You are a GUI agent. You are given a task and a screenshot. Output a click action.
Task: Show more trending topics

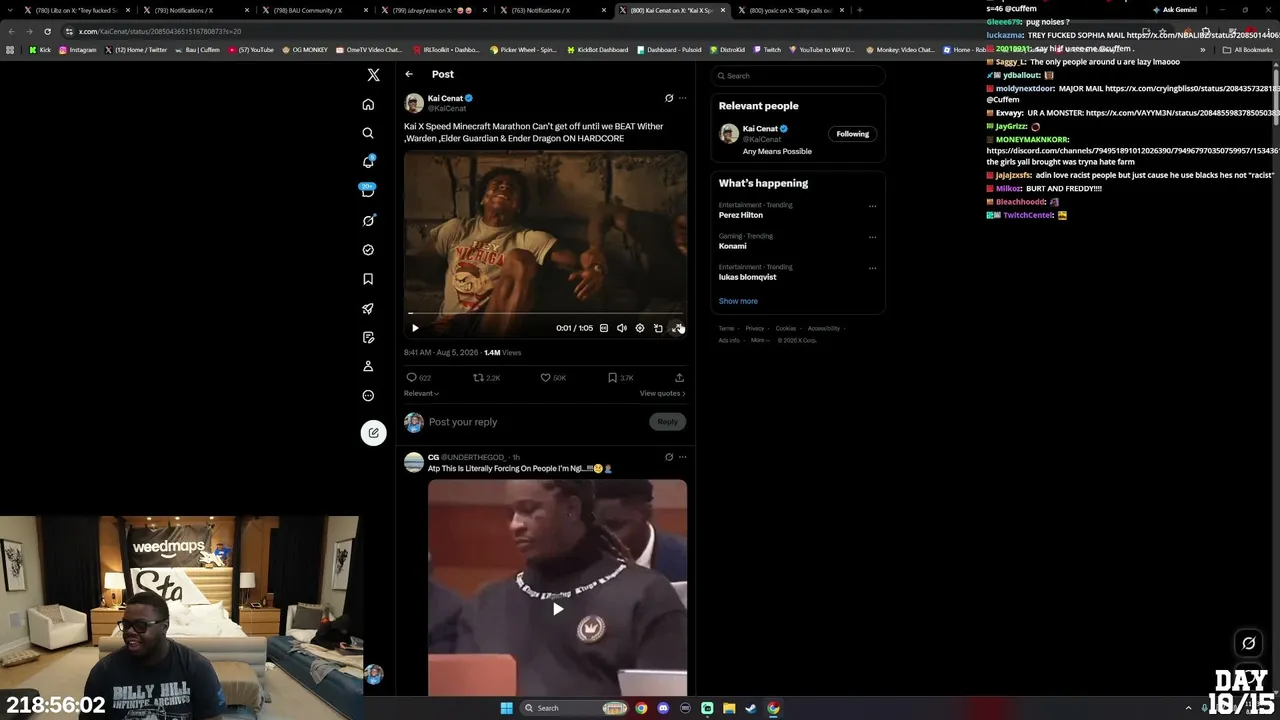pos(738,301)
